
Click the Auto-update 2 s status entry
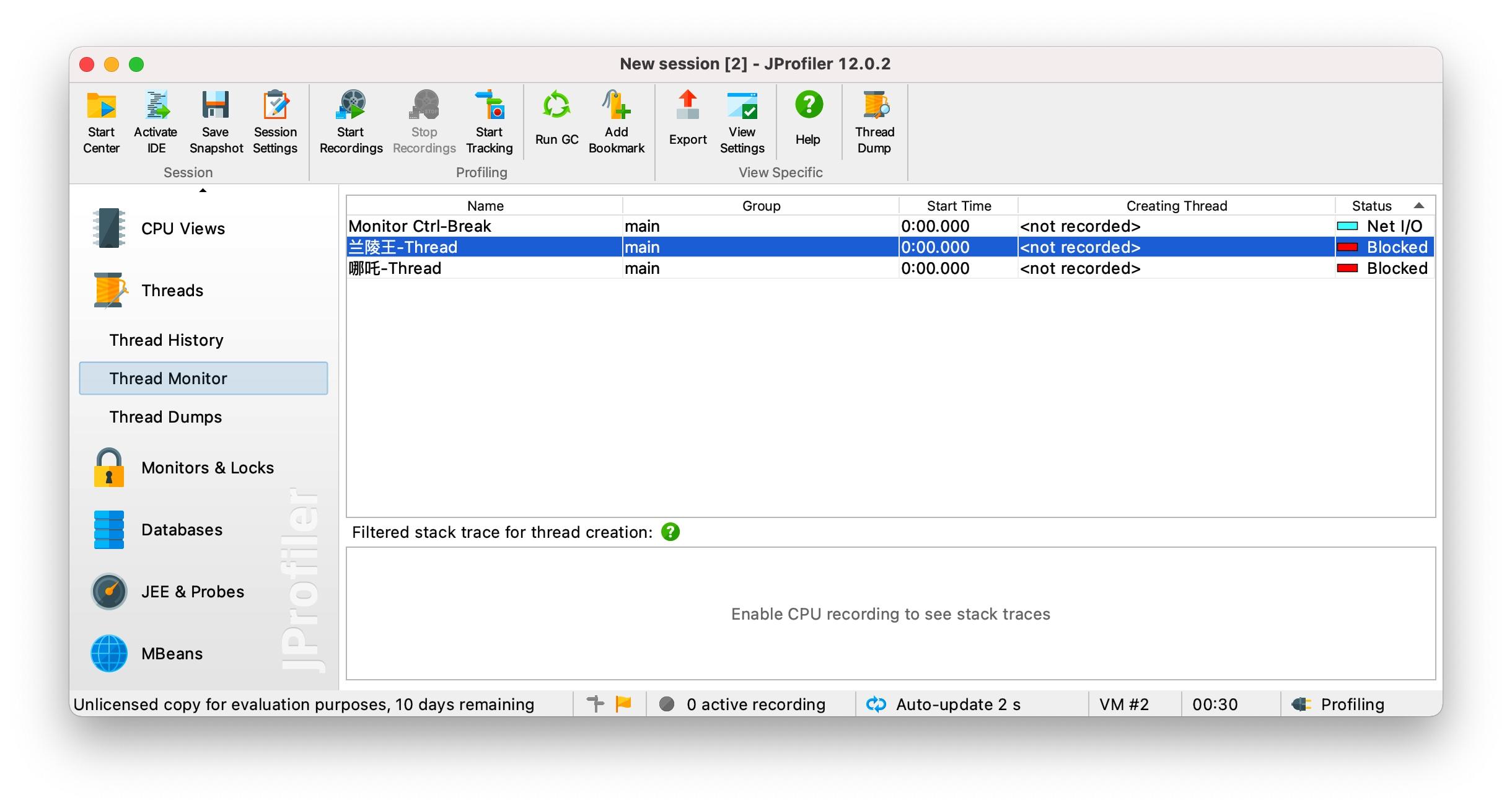958,704
